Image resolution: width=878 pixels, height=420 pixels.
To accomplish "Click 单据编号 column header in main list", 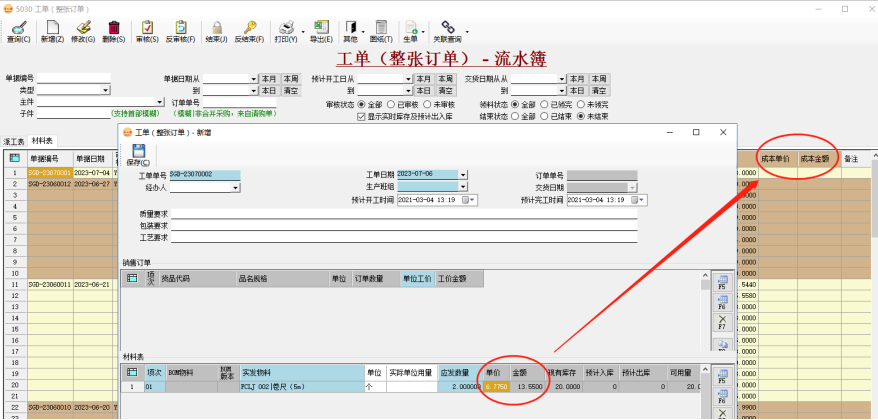I will point(50,158).
